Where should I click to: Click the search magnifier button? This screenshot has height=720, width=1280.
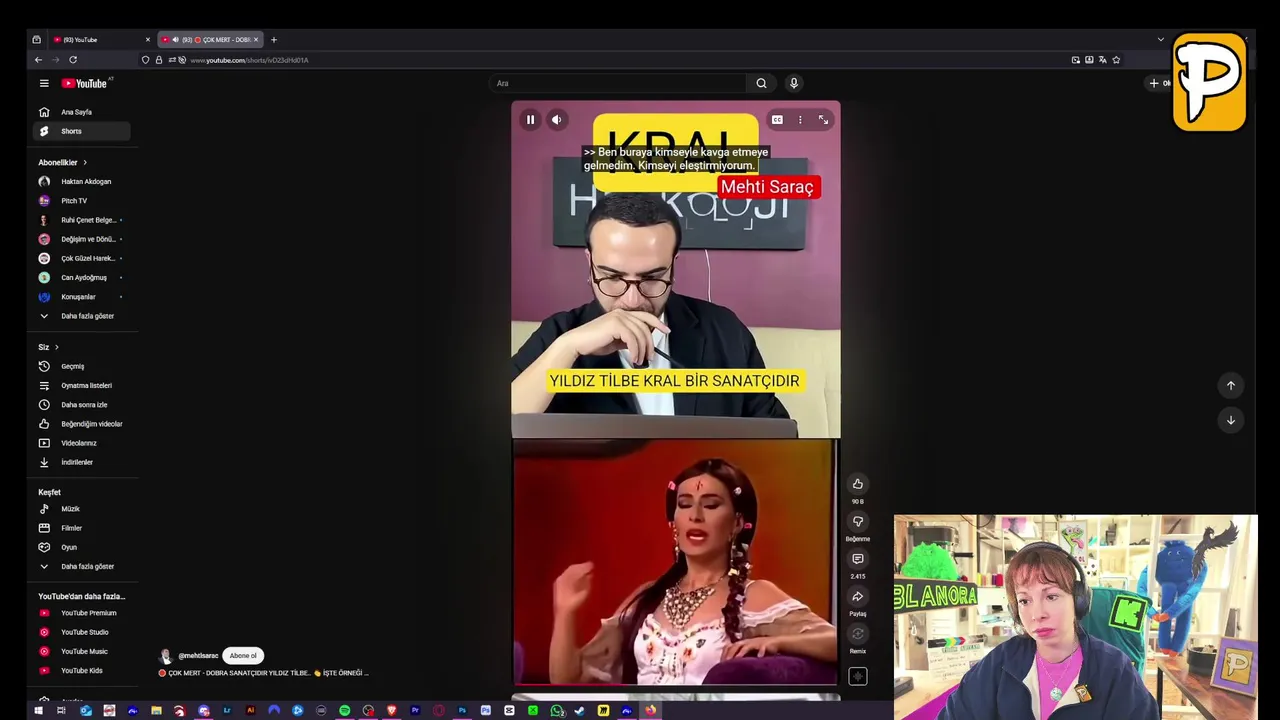click(x=761, y=83)
